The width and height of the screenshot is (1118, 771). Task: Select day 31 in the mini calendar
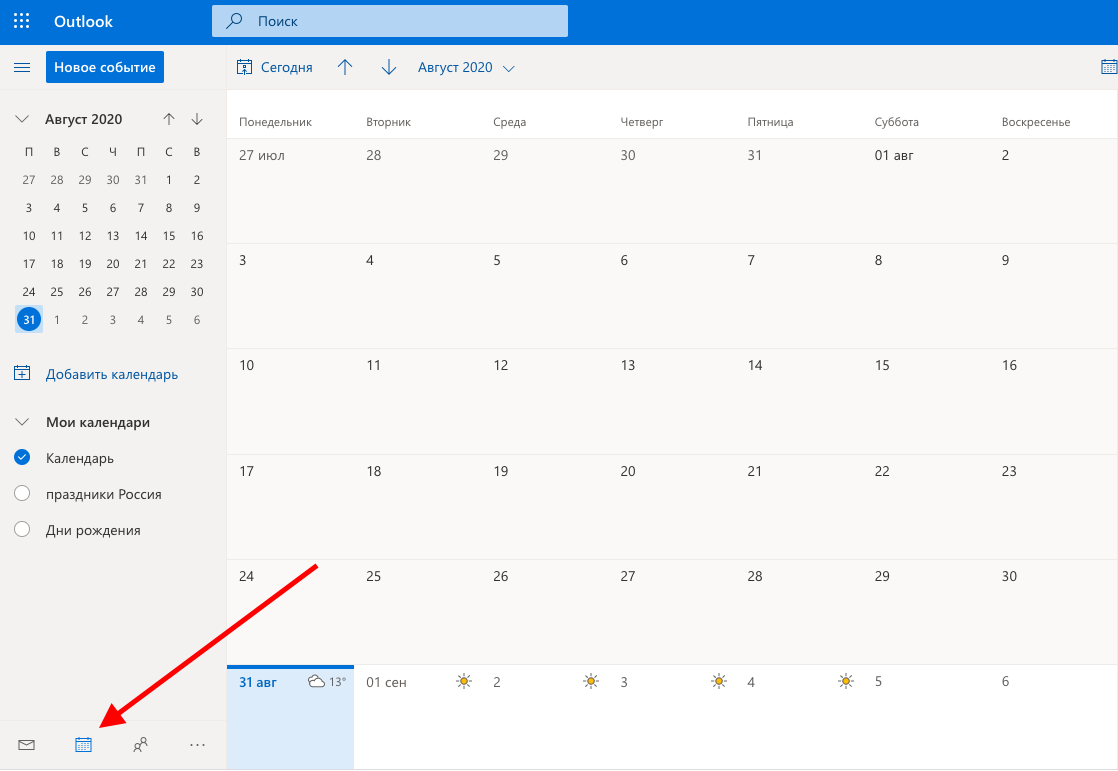(29, 320)
